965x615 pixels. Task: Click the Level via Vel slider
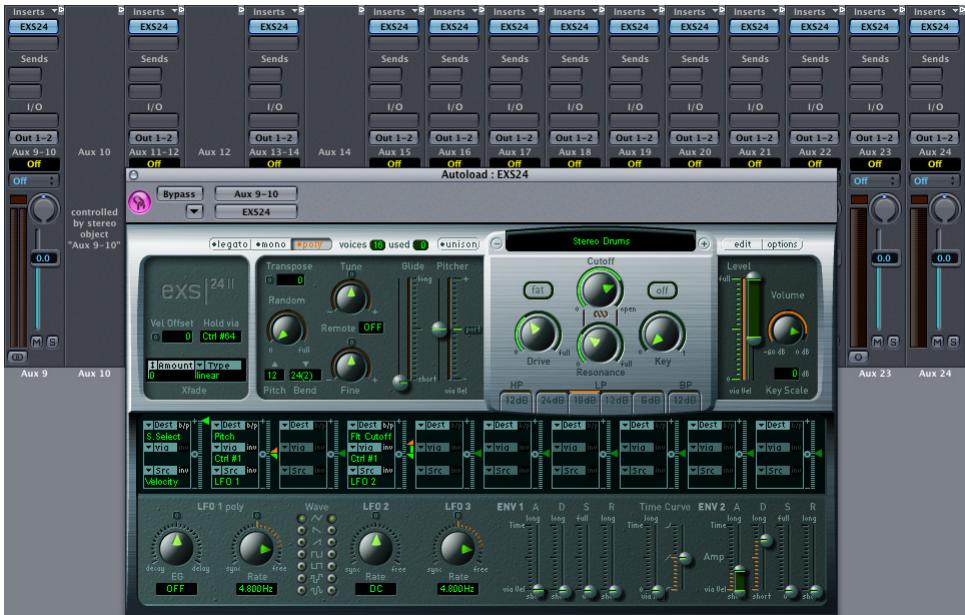(754, 310)
